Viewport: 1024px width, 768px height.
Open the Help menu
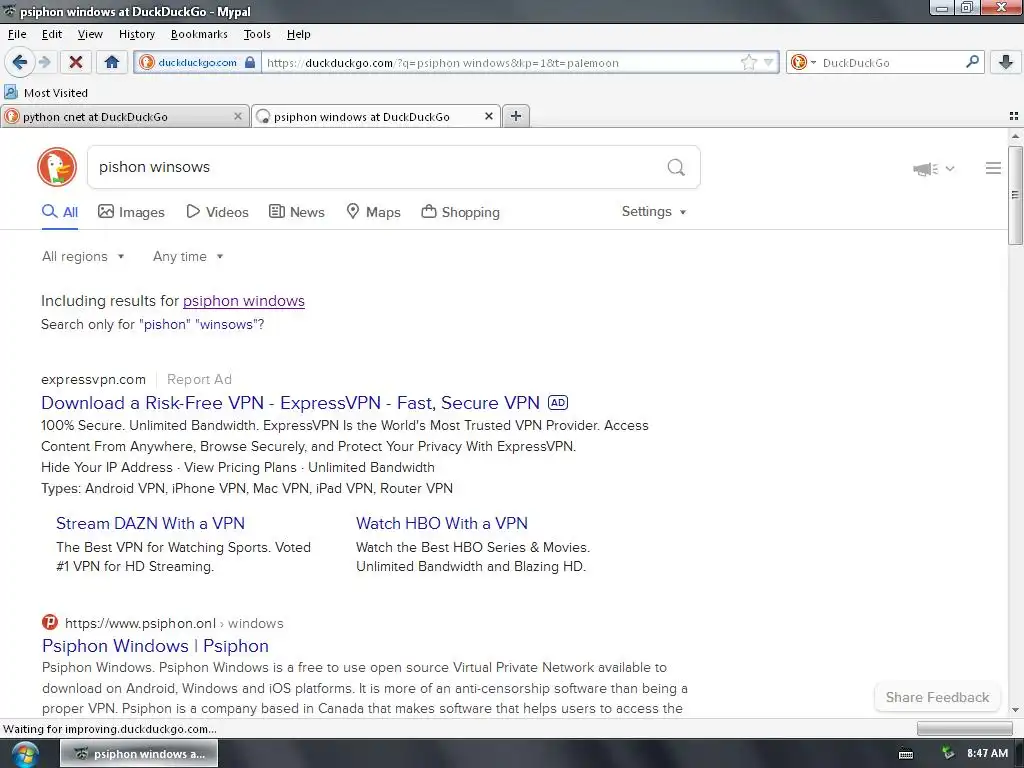pyautogui.click(x=298, y=34)
